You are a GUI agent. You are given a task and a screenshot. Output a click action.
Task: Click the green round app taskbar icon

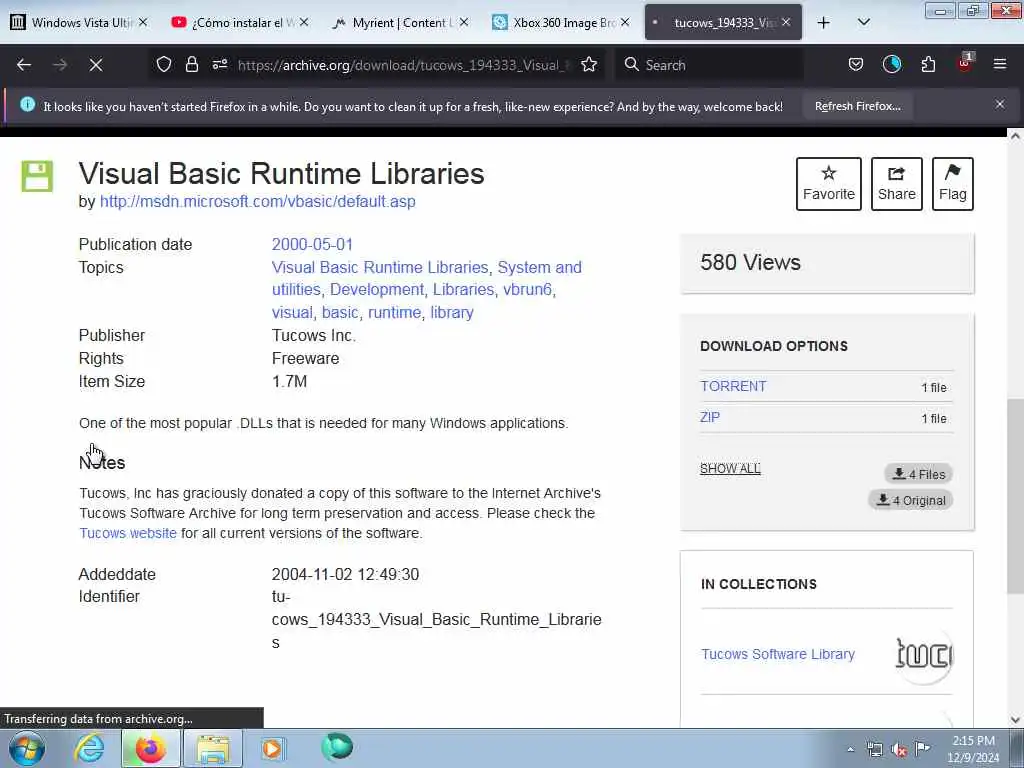point(337,747)
